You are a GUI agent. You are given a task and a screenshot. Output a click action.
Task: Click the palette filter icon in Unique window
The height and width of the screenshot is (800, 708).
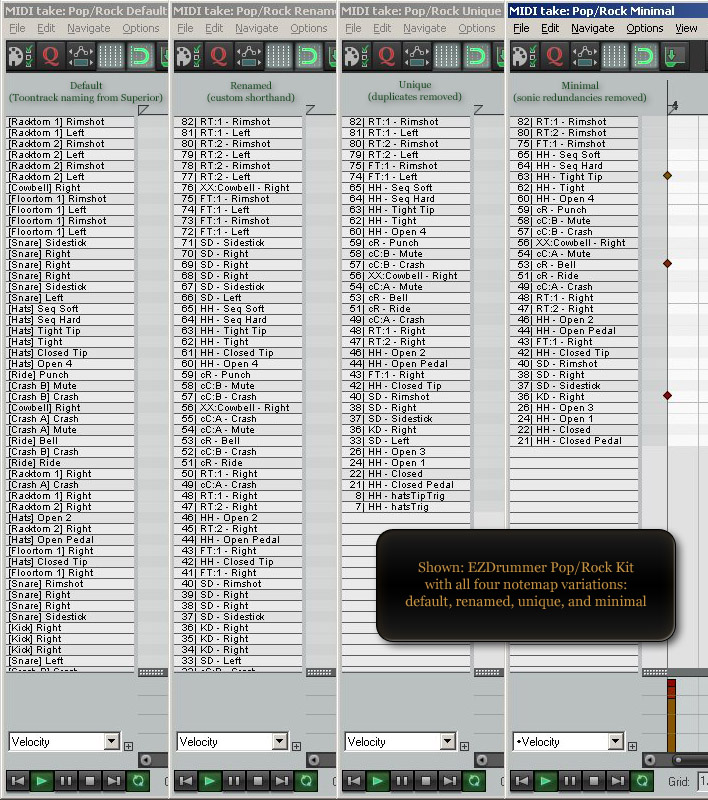(x=357, y=56)
